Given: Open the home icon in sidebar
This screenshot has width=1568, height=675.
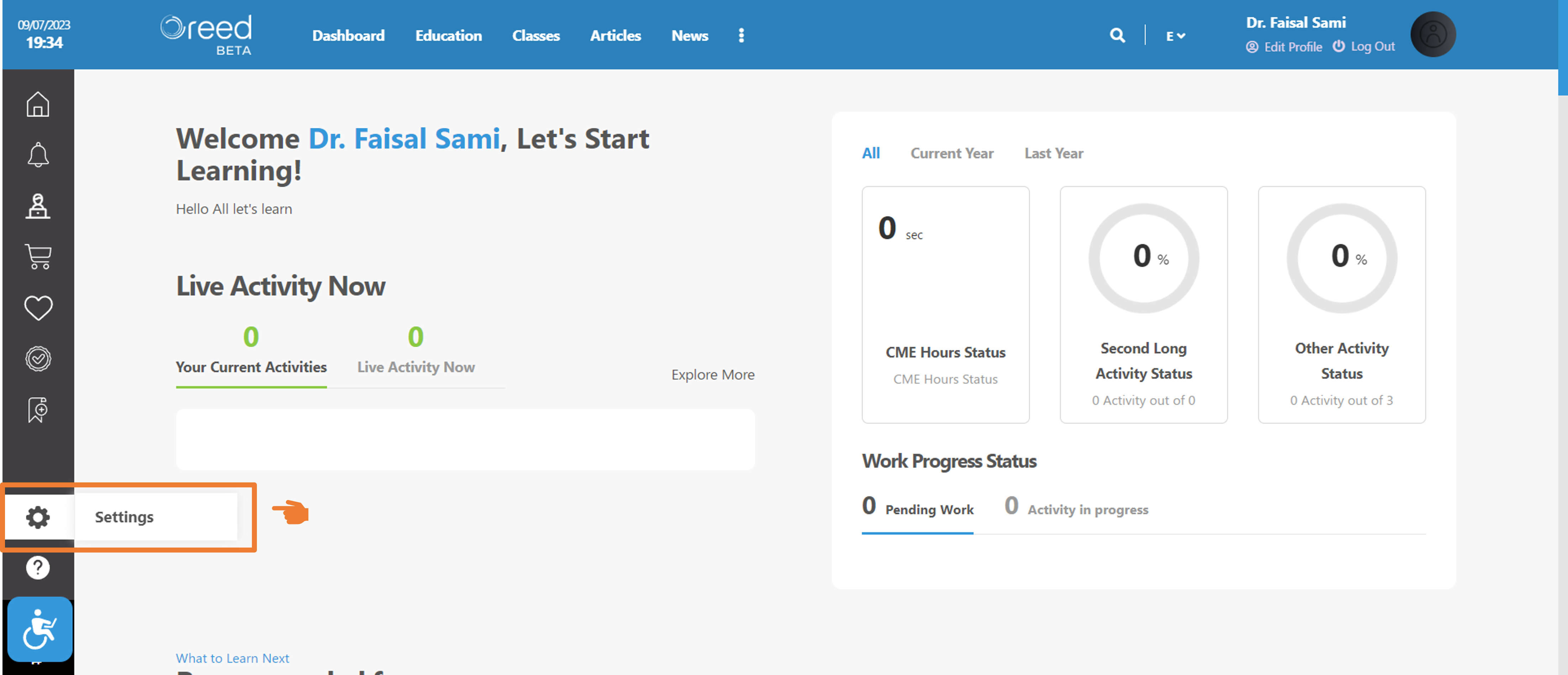Looking at the screenshot, I should coord(38,104).
